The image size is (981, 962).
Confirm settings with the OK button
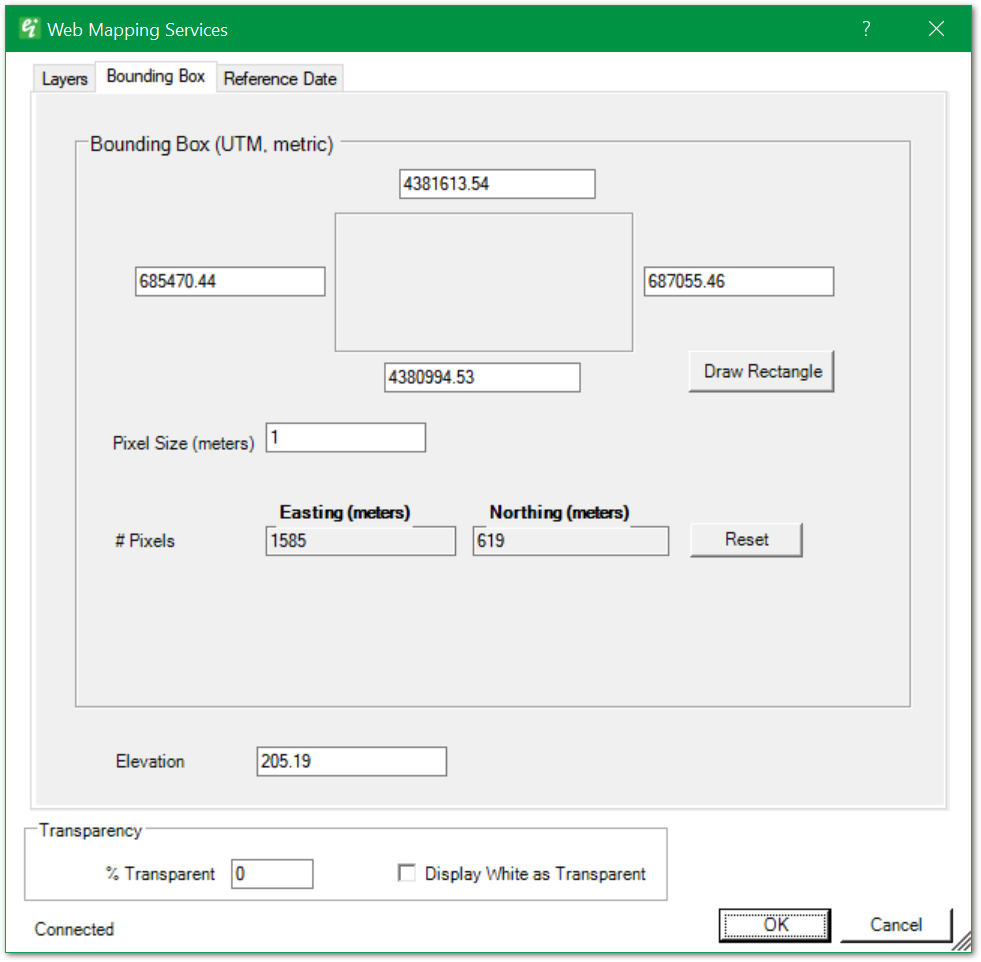pos(775,925)
